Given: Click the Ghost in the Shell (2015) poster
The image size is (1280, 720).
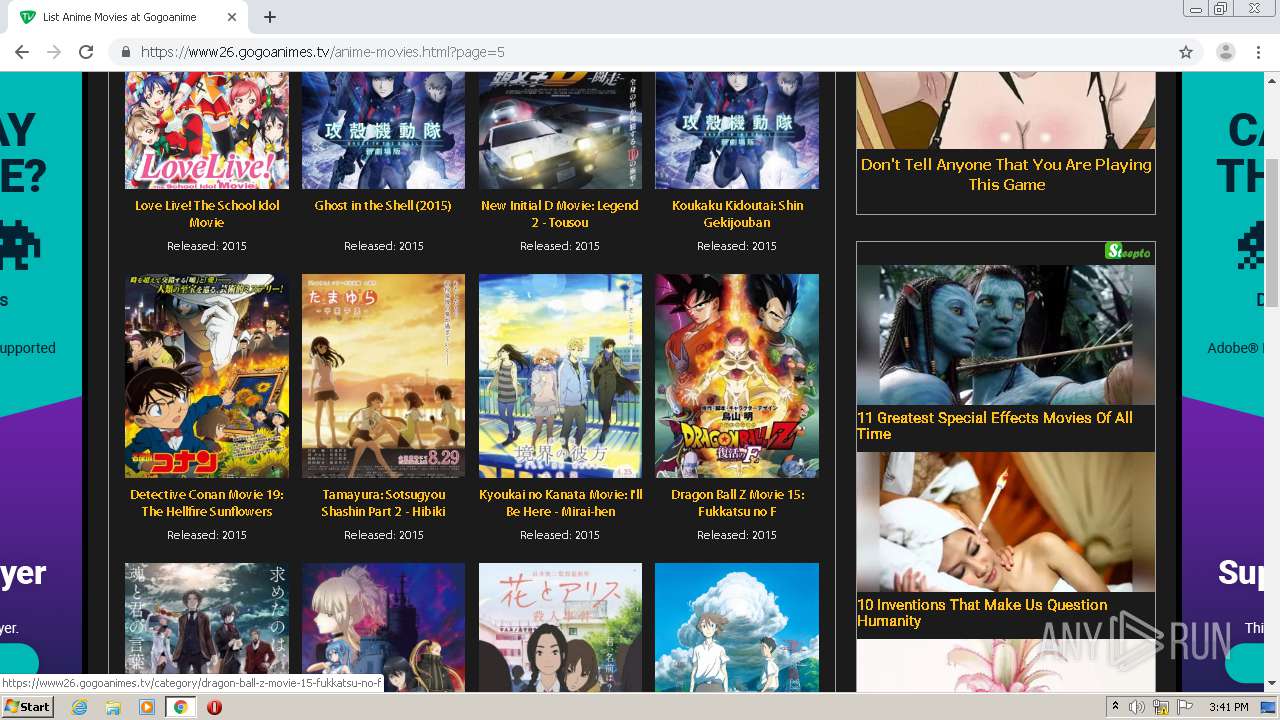Looking at the screenshot, I should (x=383, y=130).
